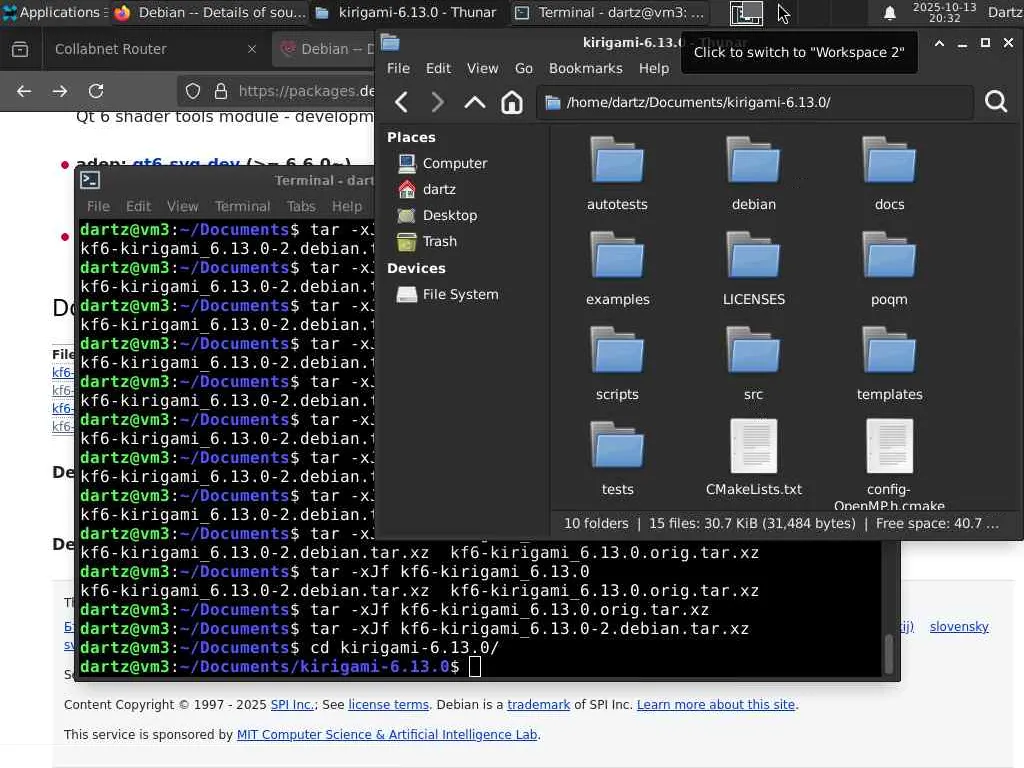Select the tests folder

tap(617, 458)
